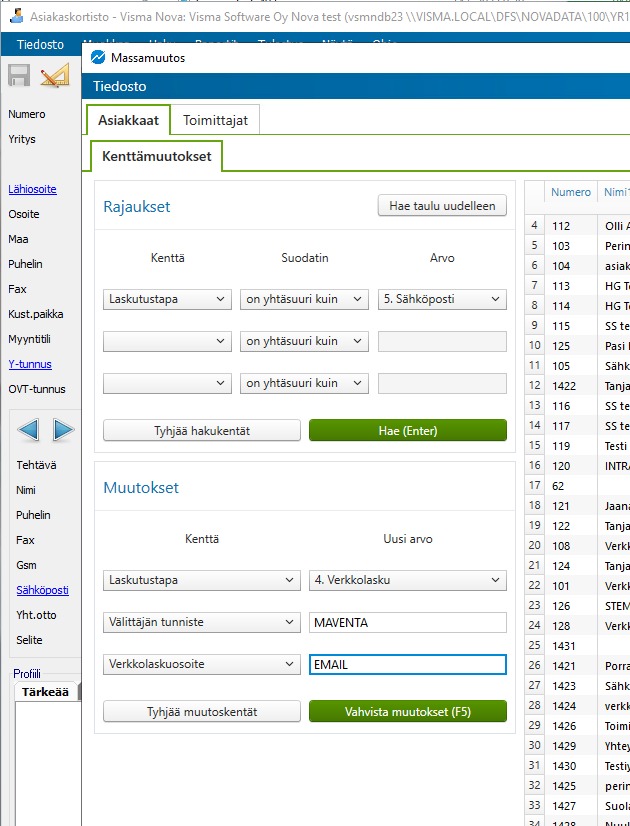Open the '4. Verkkolasku' new value dropdown
630x826 pixels.
coord(408,581)
